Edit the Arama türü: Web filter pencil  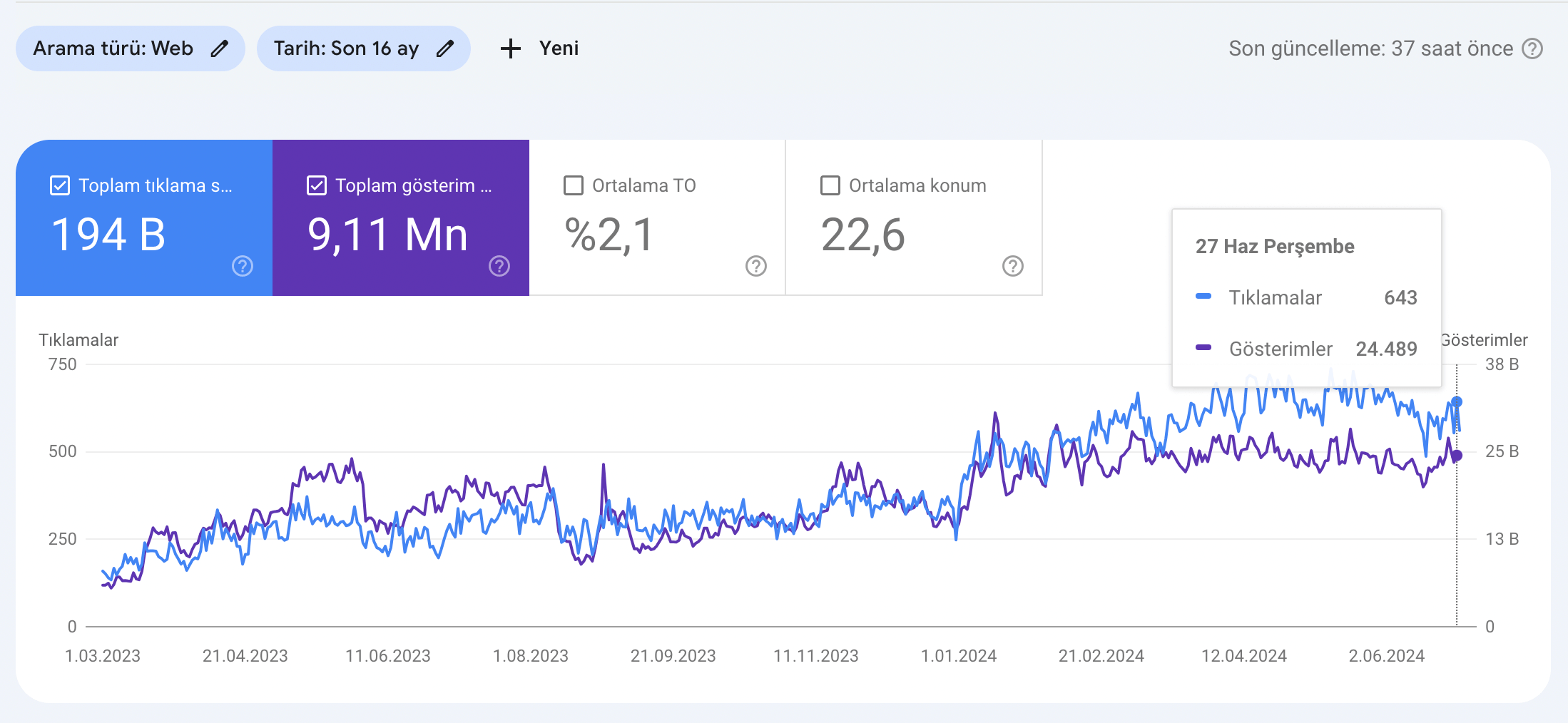click(x=220, y=48)
